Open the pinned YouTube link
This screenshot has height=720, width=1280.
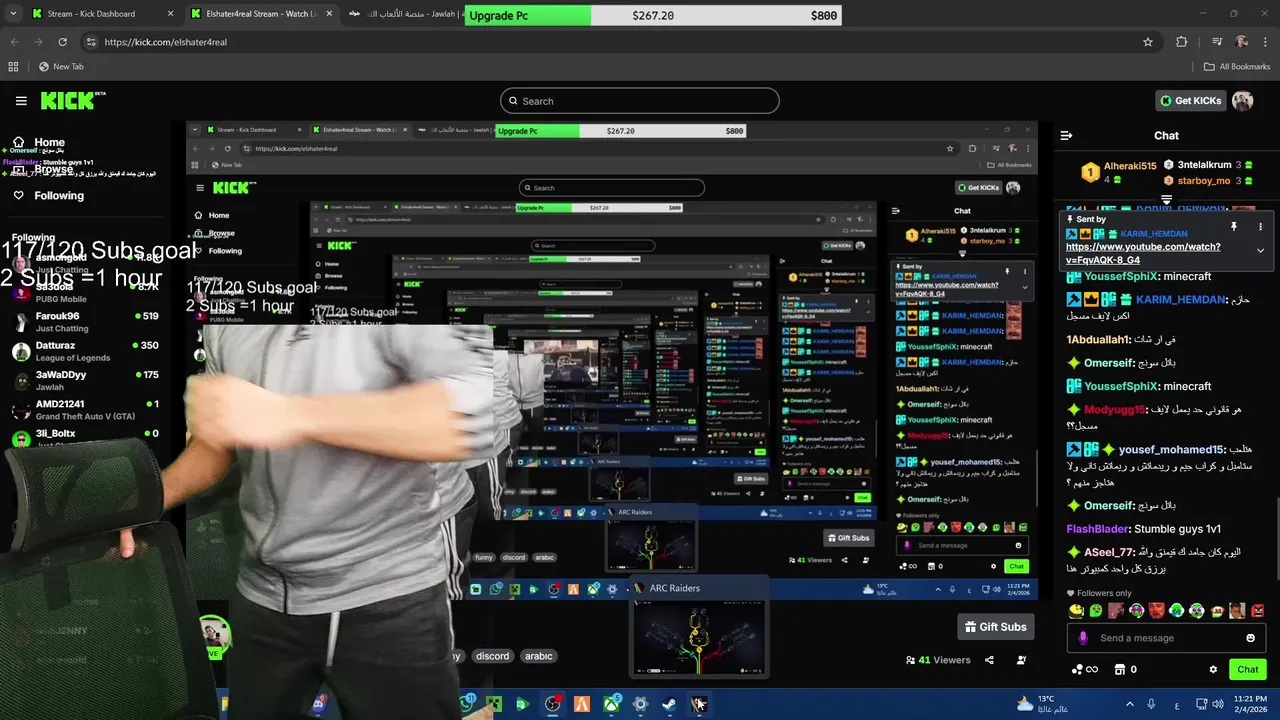tap(1143, 253)
